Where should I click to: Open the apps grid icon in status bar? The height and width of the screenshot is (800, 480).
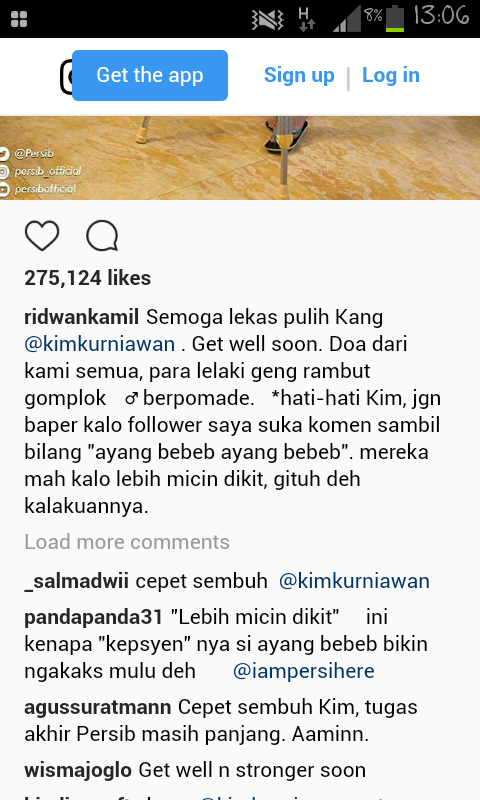19,19
